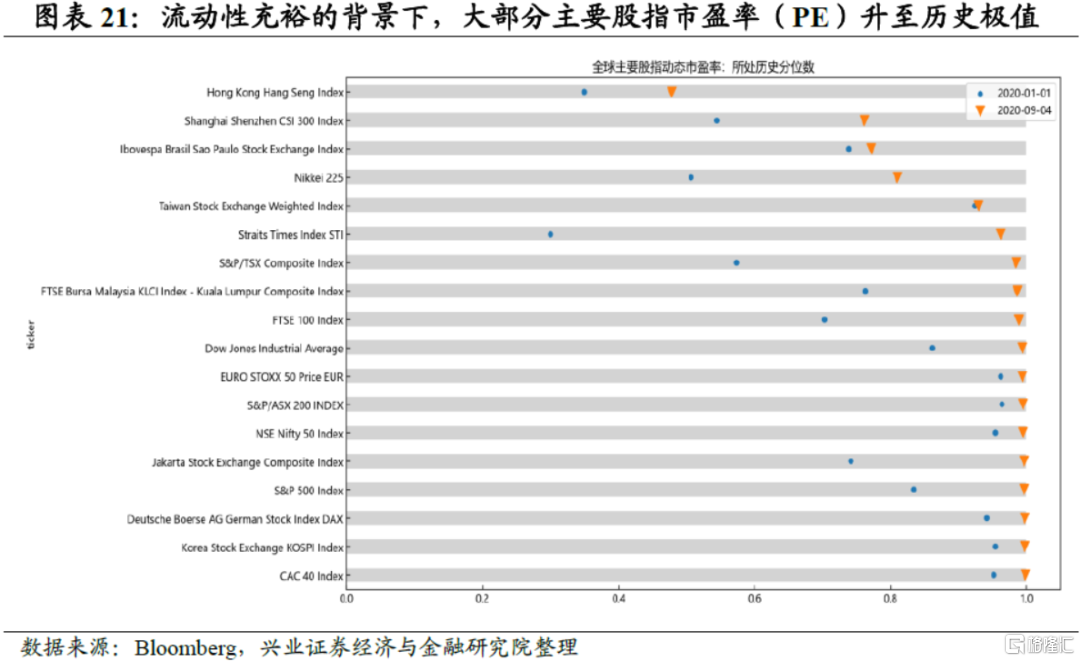Click the blue dot on the FTSE 100 row
Viewport: 1080px width, 661px height.
pos(824,320)
